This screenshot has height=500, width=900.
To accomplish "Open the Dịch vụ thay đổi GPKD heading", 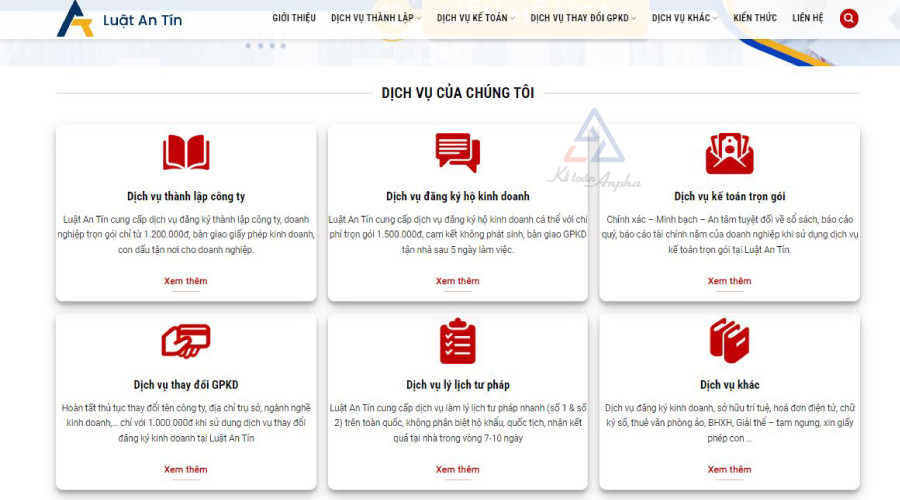I will pyautogui.click(x=186, y=385).
